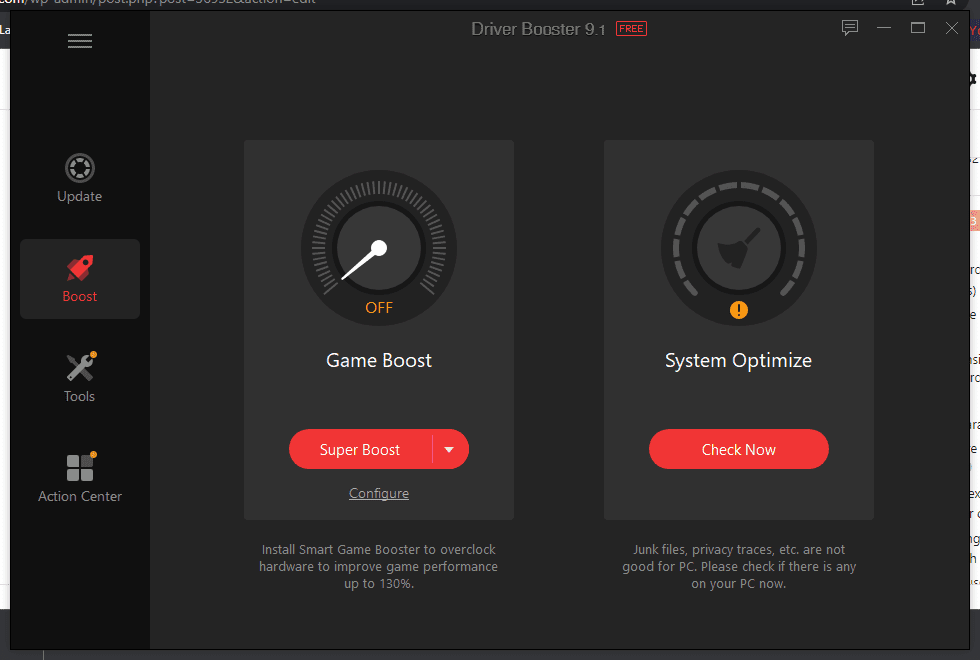The height and width of the screenshot is (660, 980).
Task: Select the Boost rocket tab
Action: [x=80, y=279]
